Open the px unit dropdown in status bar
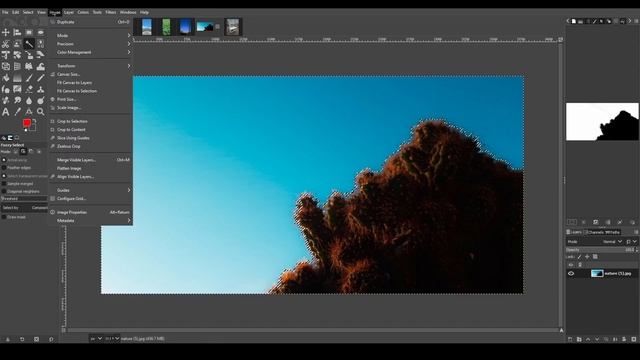 pos(96,339)
